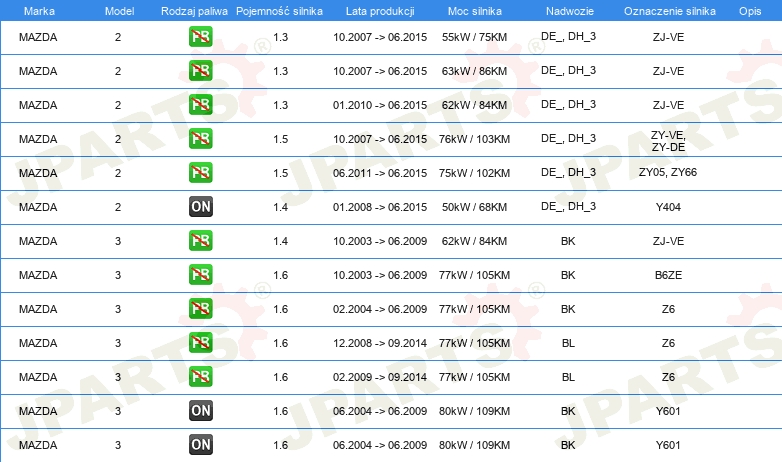Viewport: 782px width, 462px height.
Task: Click the 76kW / 103KM power cell
Action: 474,139
